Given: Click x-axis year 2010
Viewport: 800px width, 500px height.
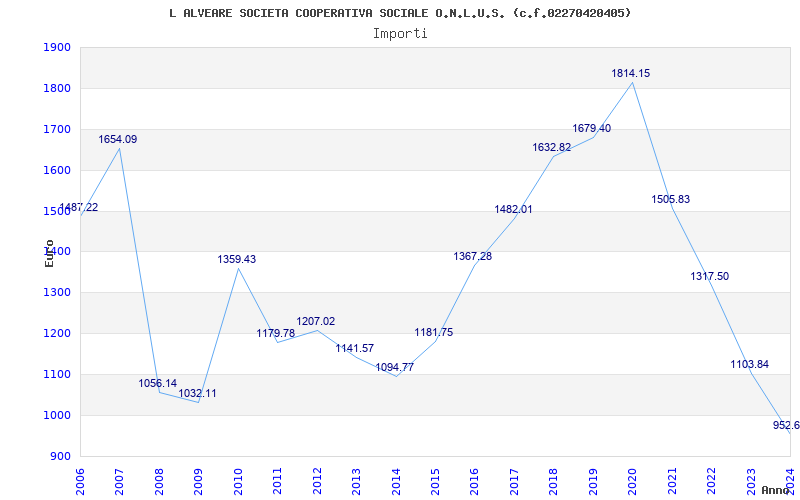Looking at the screenshot, I should click(x=238, y=481).
